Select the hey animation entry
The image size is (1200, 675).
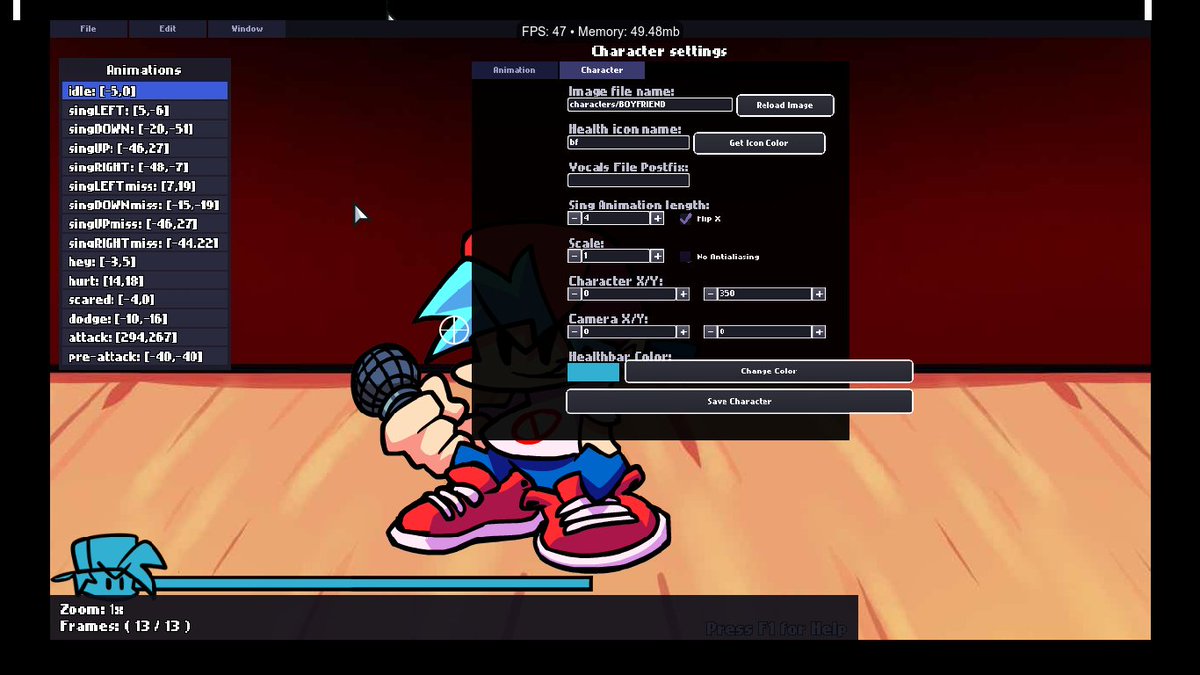click(145, 262)
